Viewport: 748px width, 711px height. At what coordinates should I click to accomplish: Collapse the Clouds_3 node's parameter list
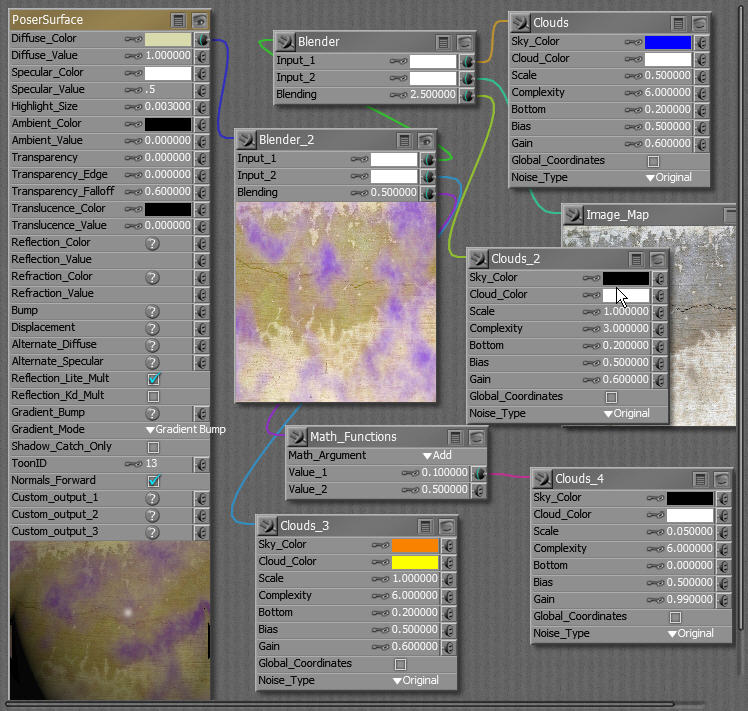(425, 526)
